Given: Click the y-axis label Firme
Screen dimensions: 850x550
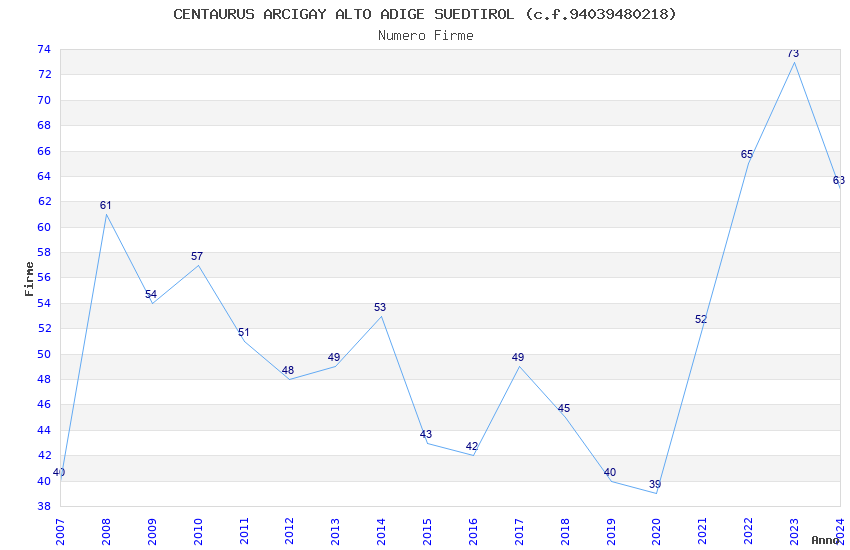Looking at the screenshot, I should 29,279.
